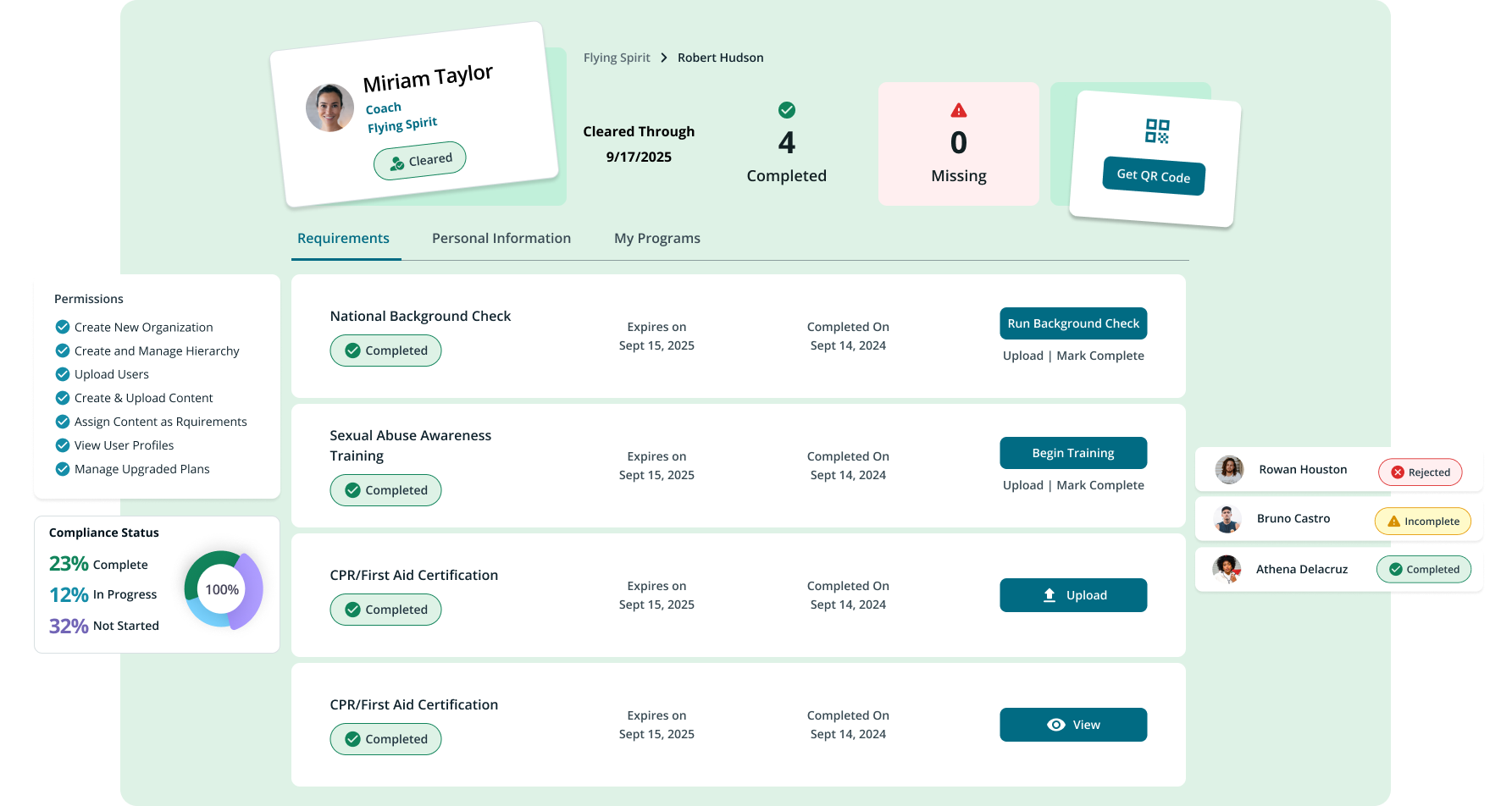The image size is (1512, 806).
Task: Click the Compliance Status donut chart
Action: point(222,588)
